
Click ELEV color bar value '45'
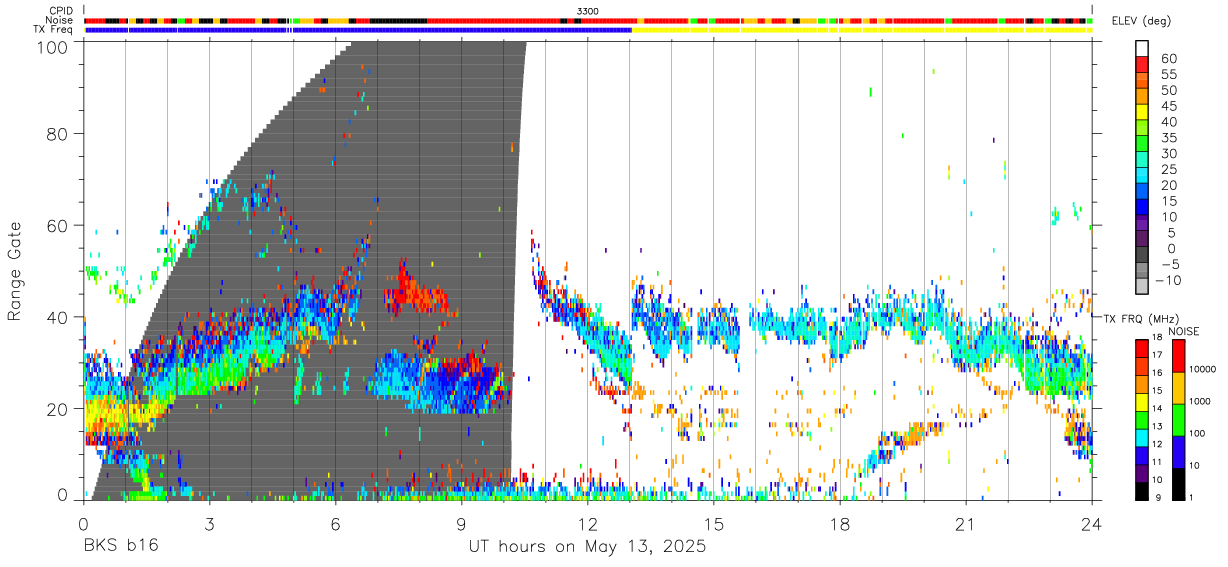pos(1167,106)
